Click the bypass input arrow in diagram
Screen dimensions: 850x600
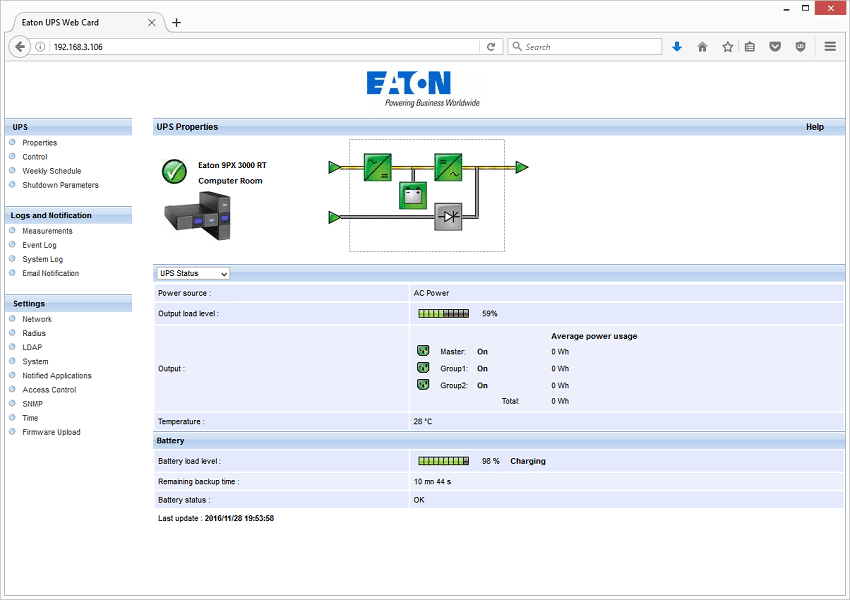[334, 217]
